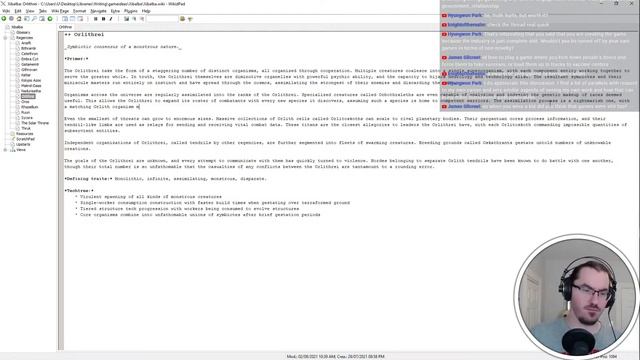Viewport: 640px width, 360px height.
Task: Select Resources in the wiki tree
Action: coord(24,133)
